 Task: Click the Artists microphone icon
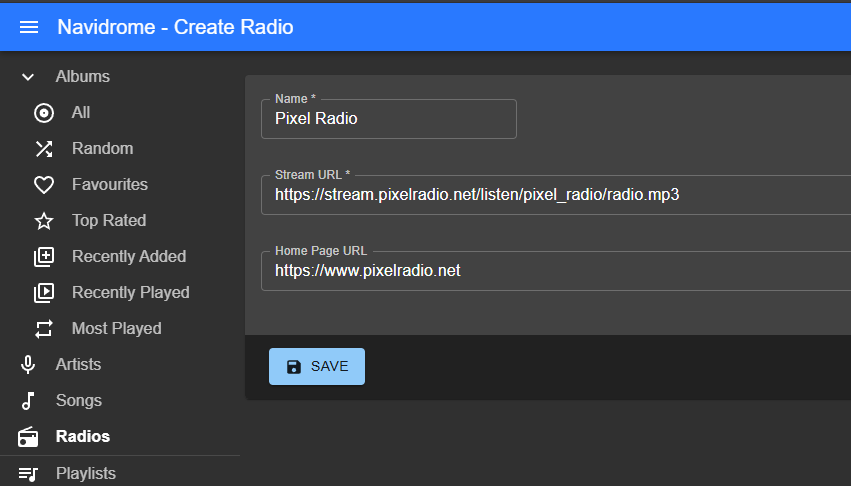click(28, 365)
